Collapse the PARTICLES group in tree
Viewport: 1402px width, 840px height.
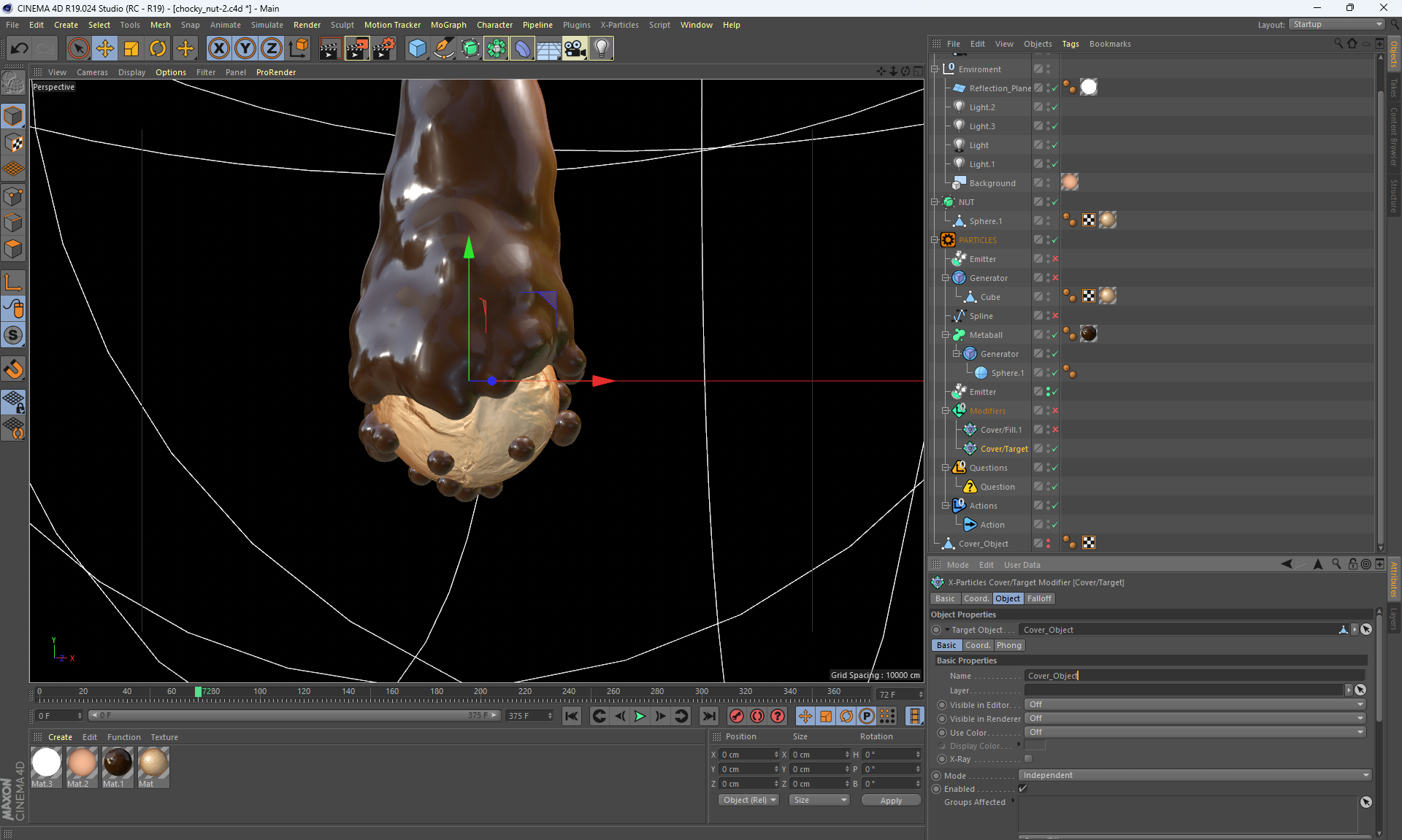(x=935, y=240)
